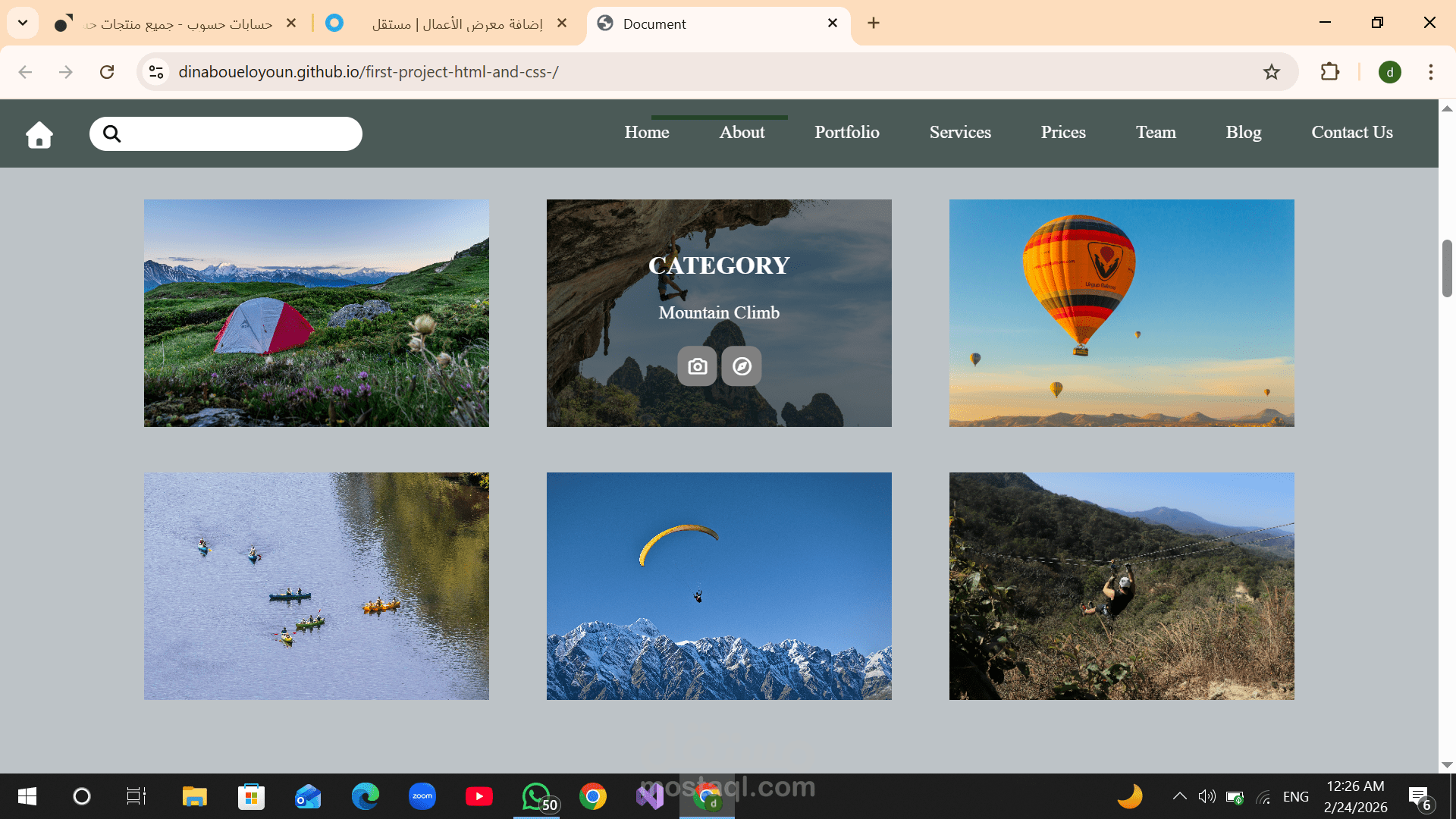Open WhatsApp from the taskbar
This screenshot has width=1456, height=819.
tap(536, 796)
